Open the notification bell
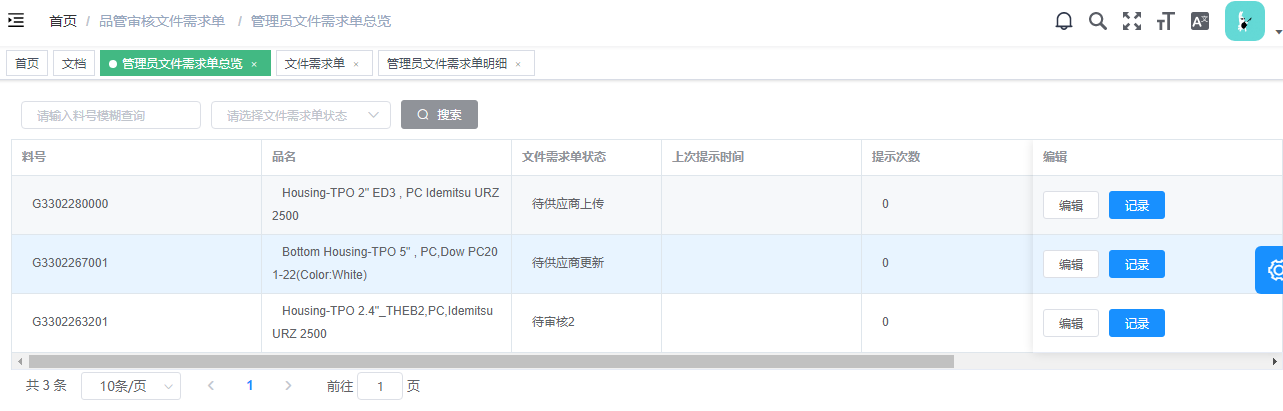This screenshot has width=1283, height=411. [x=1064, y=21]
